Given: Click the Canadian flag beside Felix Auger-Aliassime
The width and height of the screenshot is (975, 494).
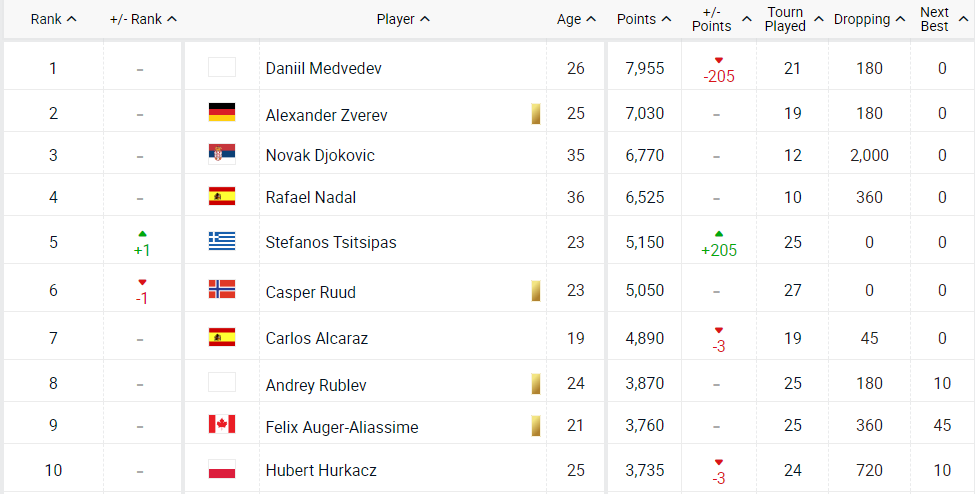Looking at the screenshot, I should pos(221,424).
